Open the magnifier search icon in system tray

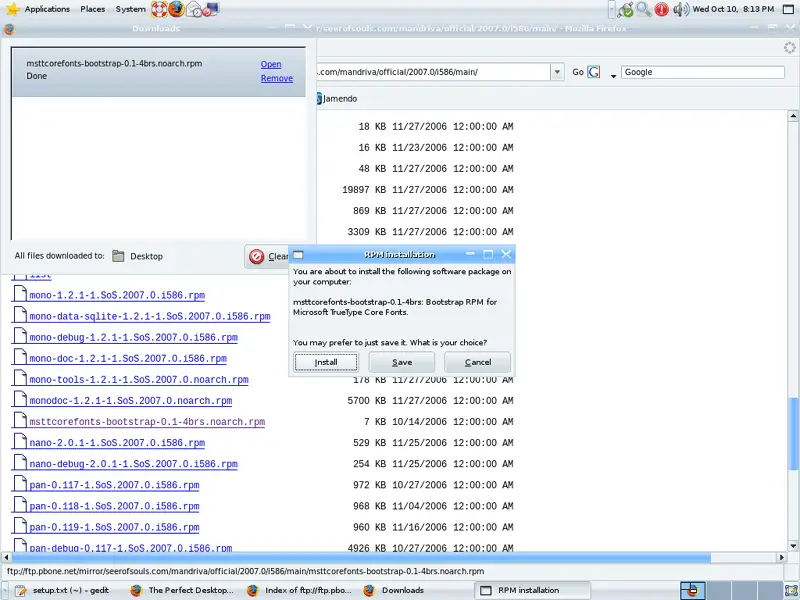coord(644,9)
